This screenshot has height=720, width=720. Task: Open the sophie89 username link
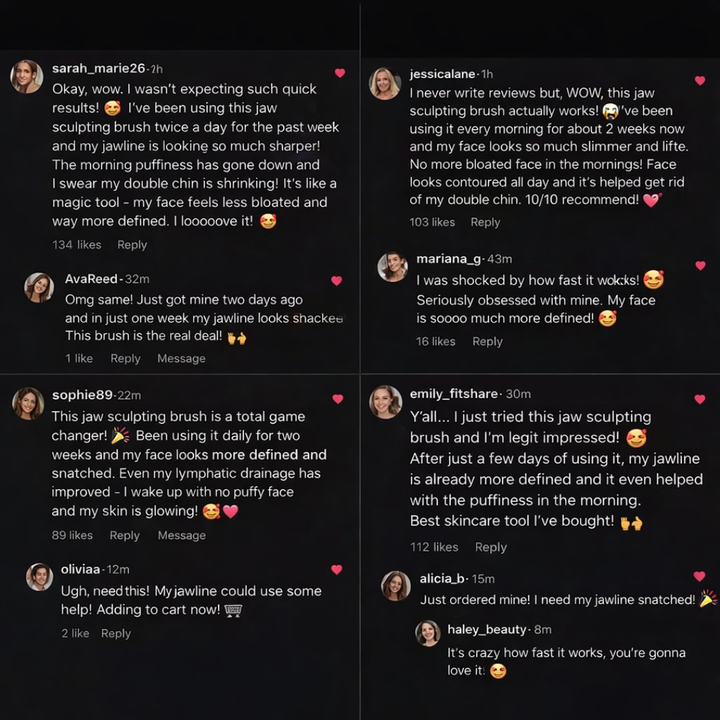(x=82, y=395)
